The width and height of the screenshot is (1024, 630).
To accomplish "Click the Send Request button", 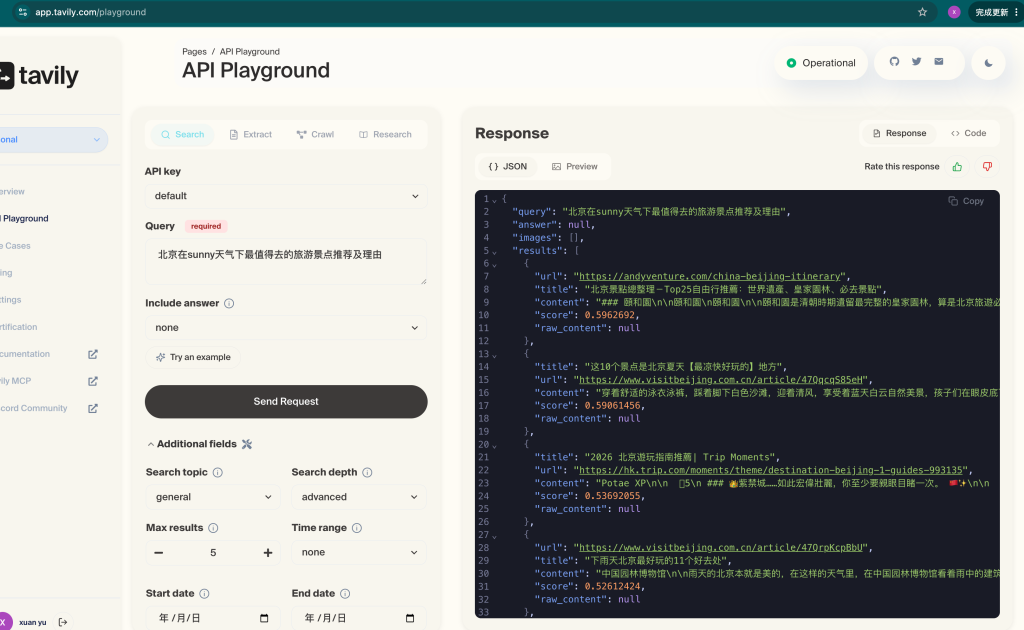I will [286, 402].
